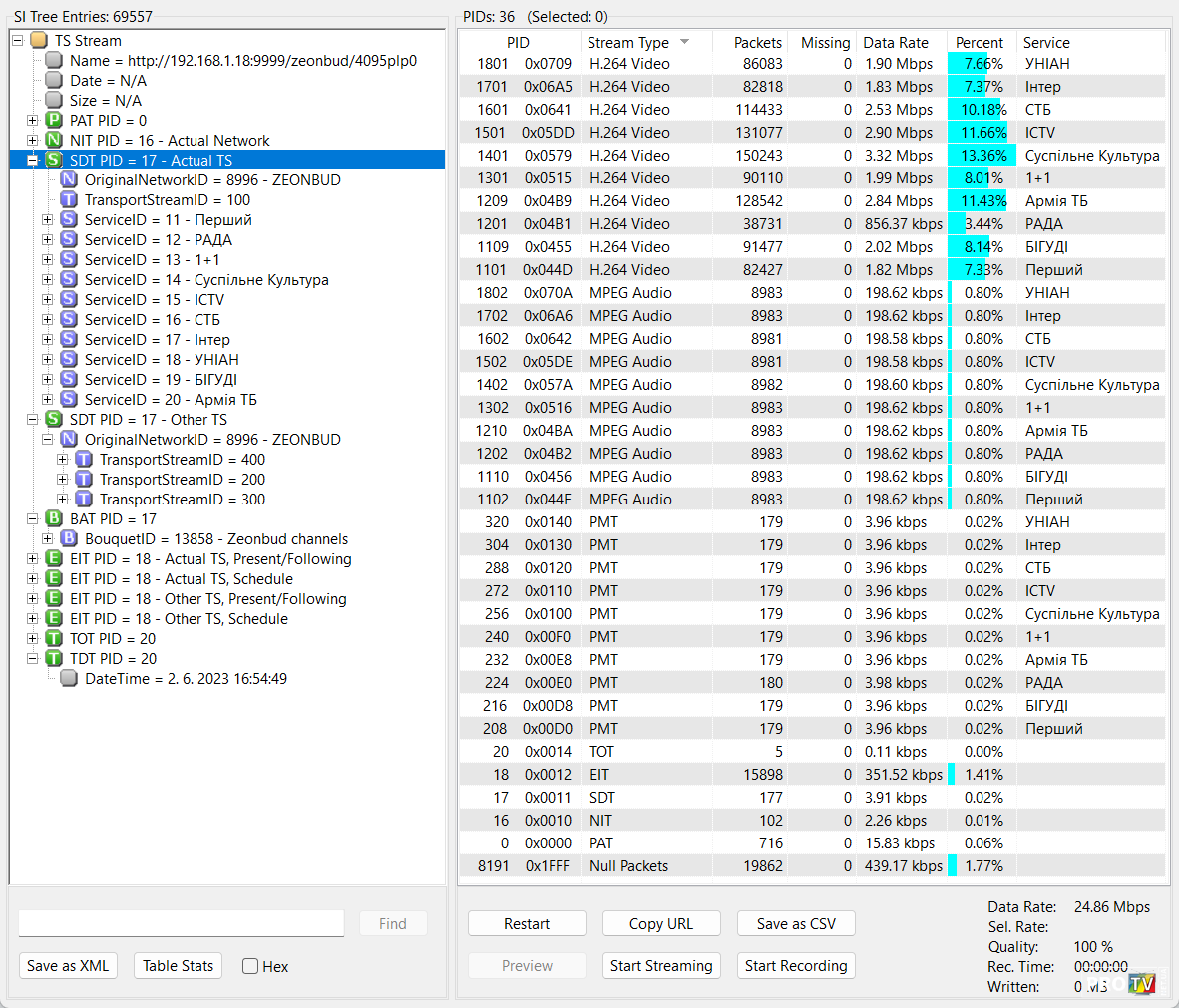Viewport: 1179px width, 1008px height.
Task: Click the Save as CSV button
Action: click(795, 923)
